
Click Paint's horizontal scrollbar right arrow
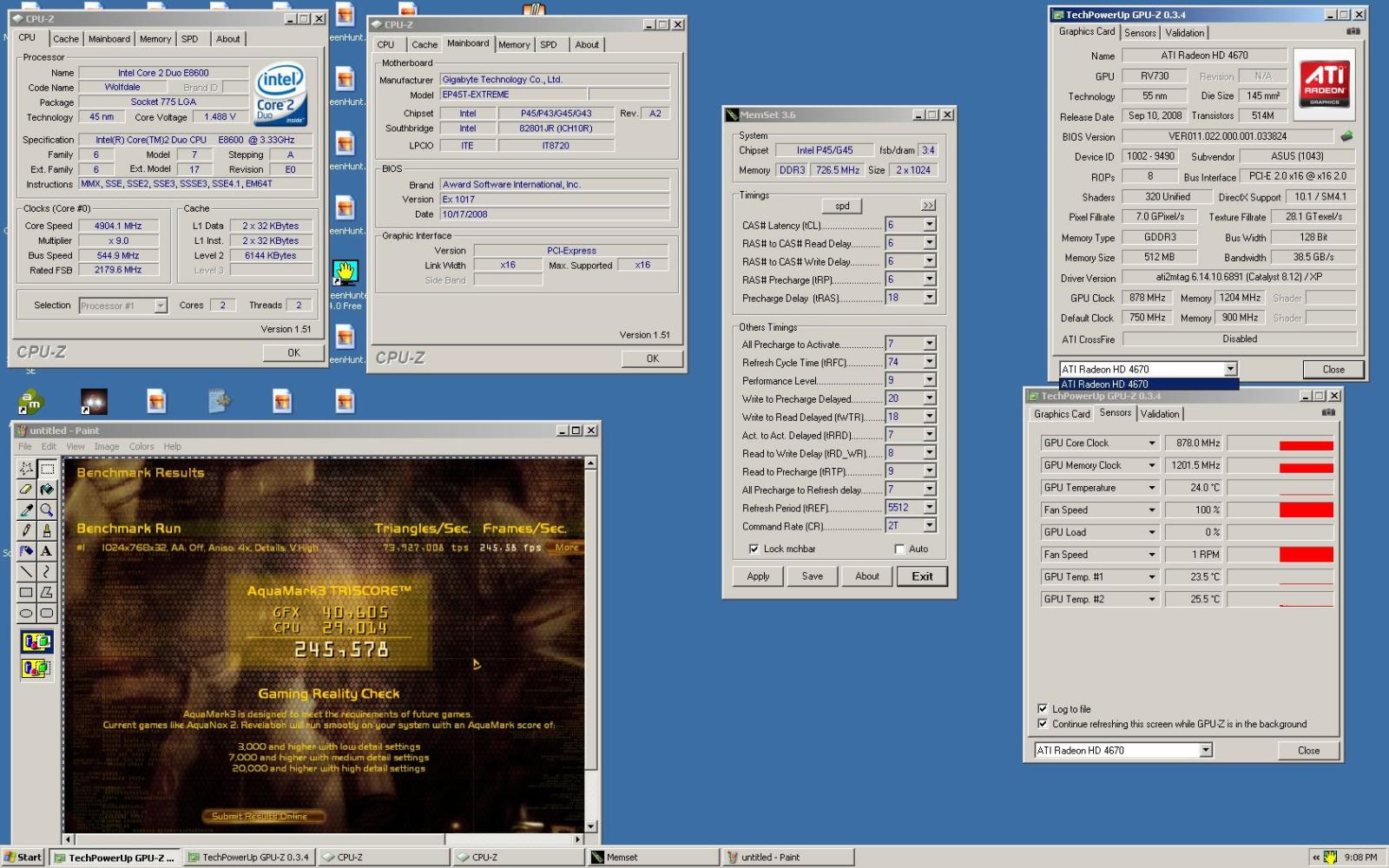tap(578, 839)
